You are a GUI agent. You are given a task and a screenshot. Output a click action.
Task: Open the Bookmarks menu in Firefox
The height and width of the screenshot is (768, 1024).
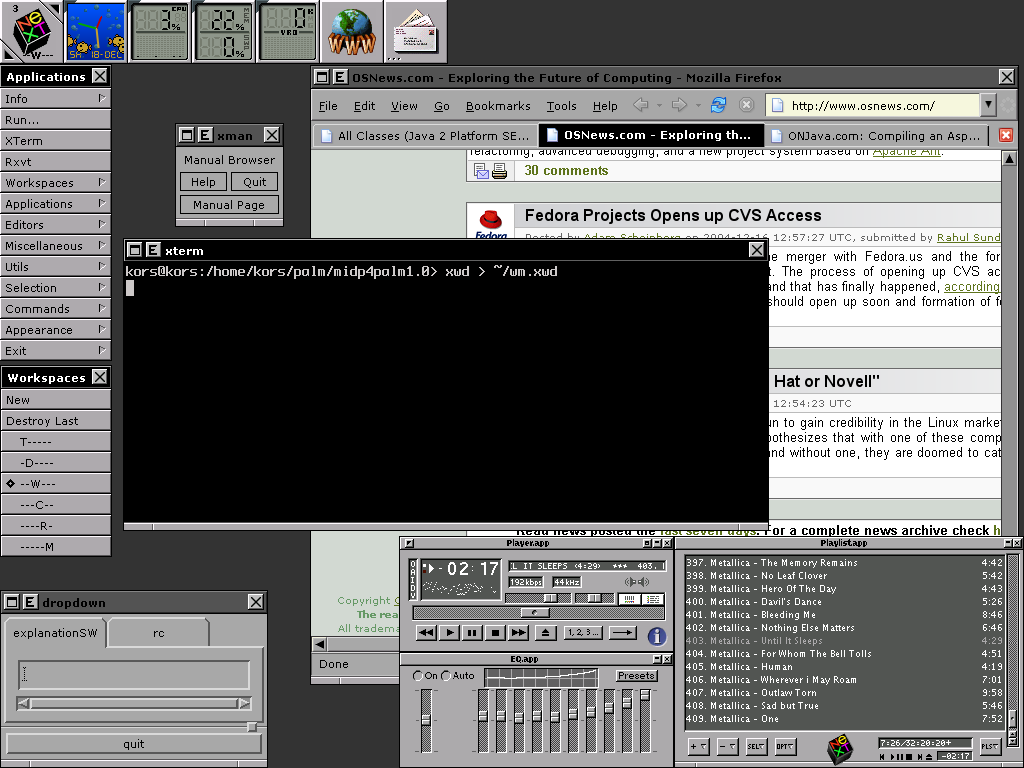[498, 106]
